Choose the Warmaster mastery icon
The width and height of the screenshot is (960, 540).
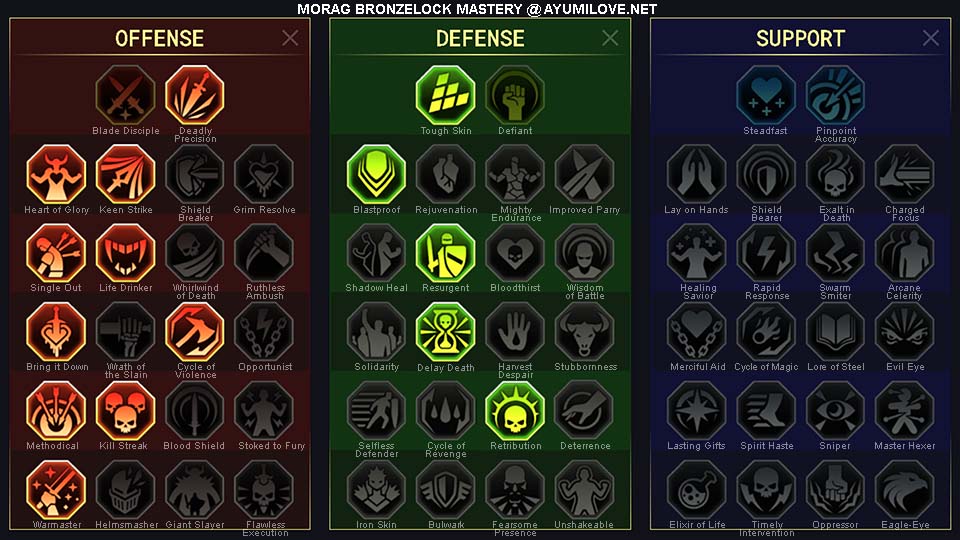pos(56,490)
